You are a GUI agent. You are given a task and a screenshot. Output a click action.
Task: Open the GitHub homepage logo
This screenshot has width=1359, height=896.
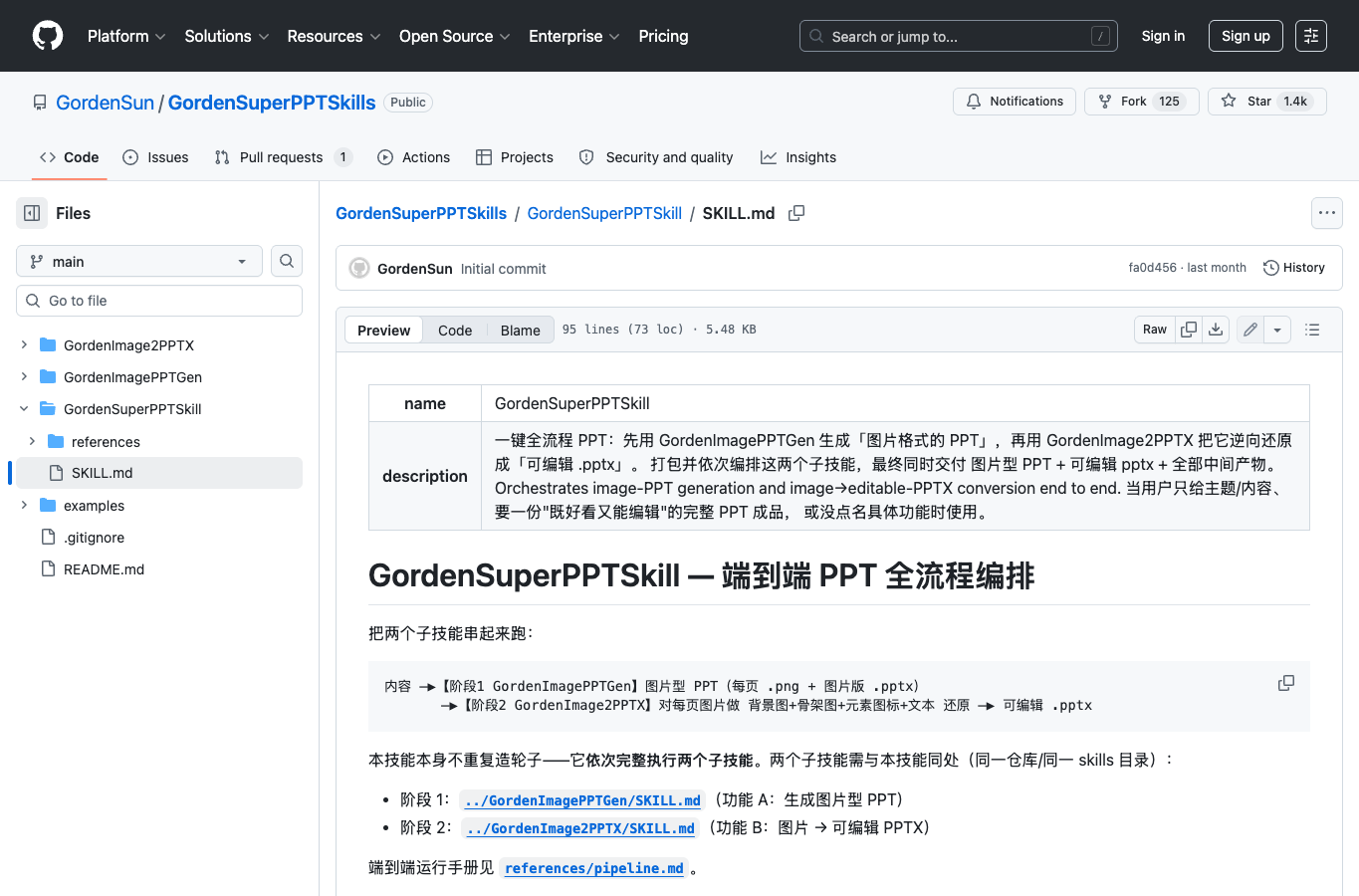click(48, 36)
